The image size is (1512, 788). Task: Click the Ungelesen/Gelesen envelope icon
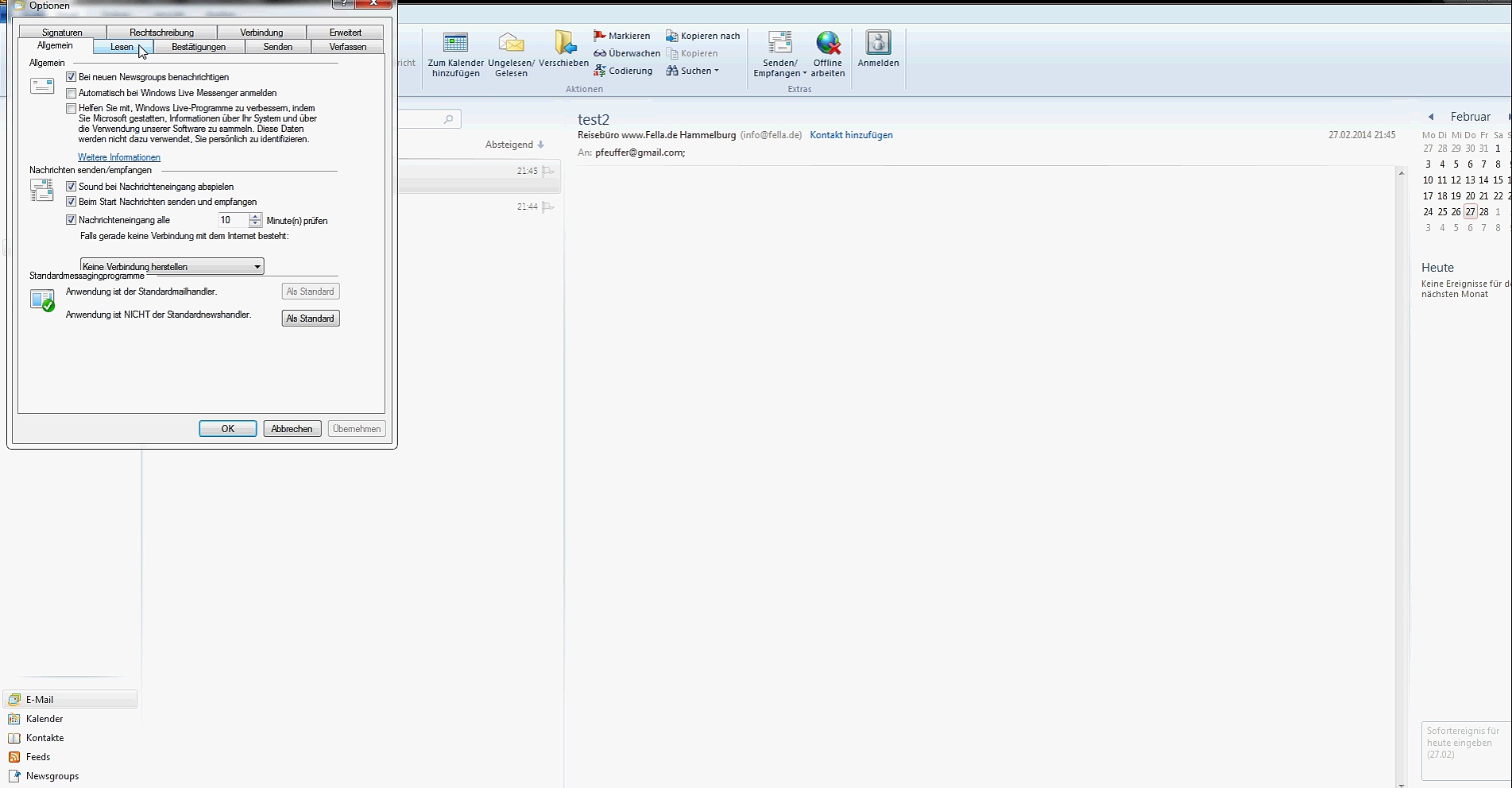[x=511, y=43]
